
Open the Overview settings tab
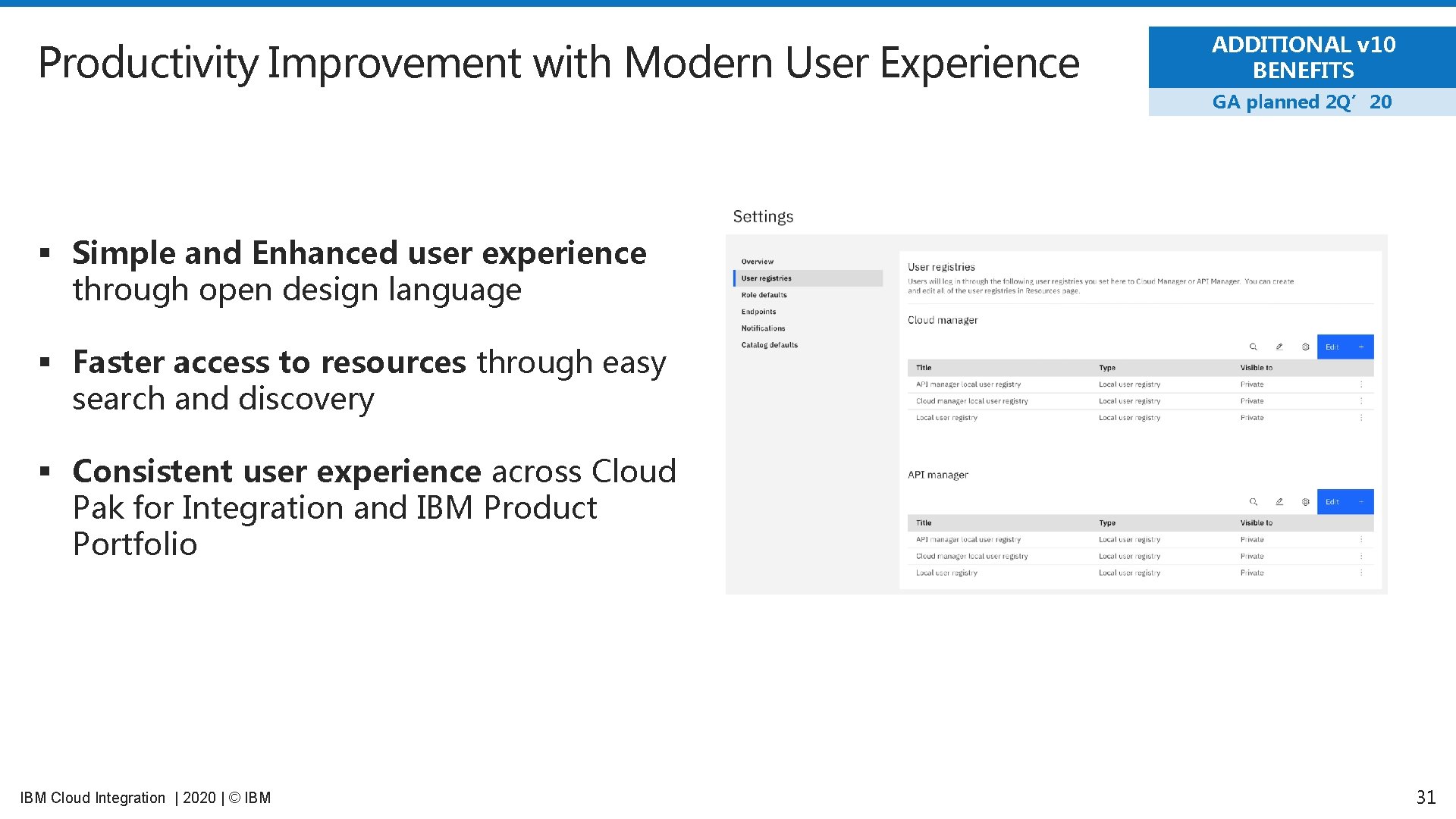point(758,262)
